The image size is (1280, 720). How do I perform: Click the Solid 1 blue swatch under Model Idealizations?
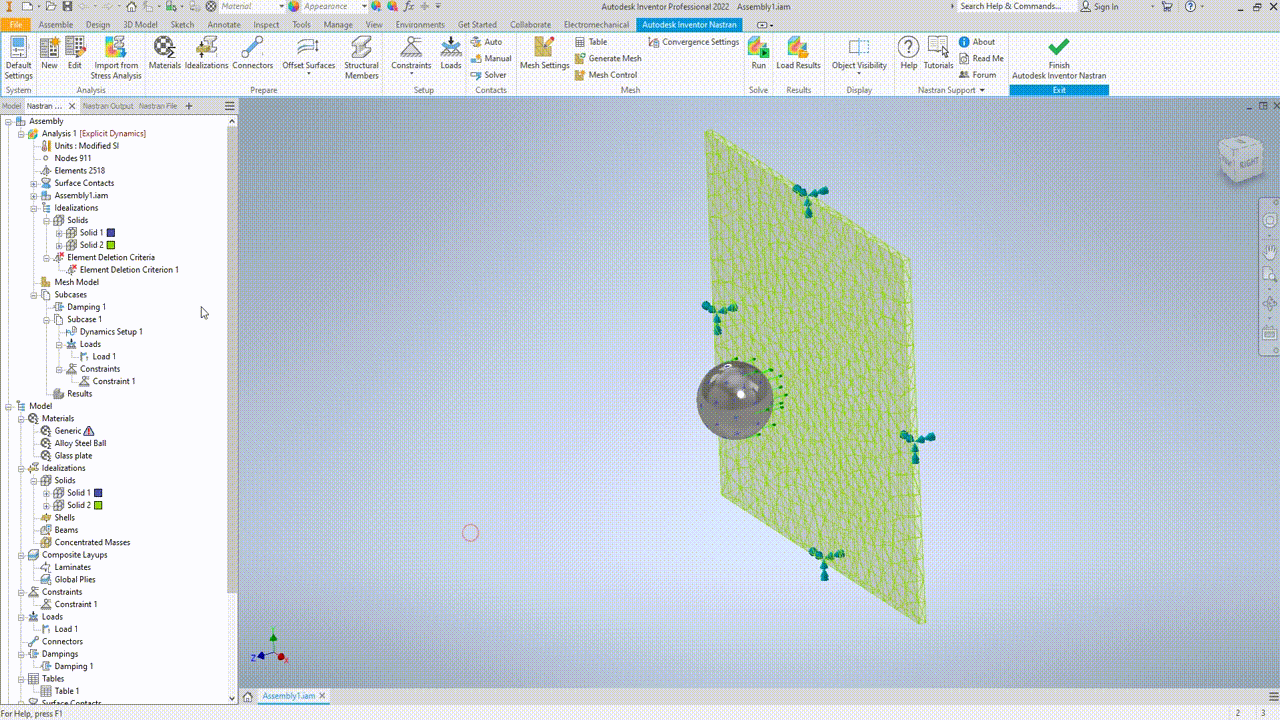click(98, 493)
